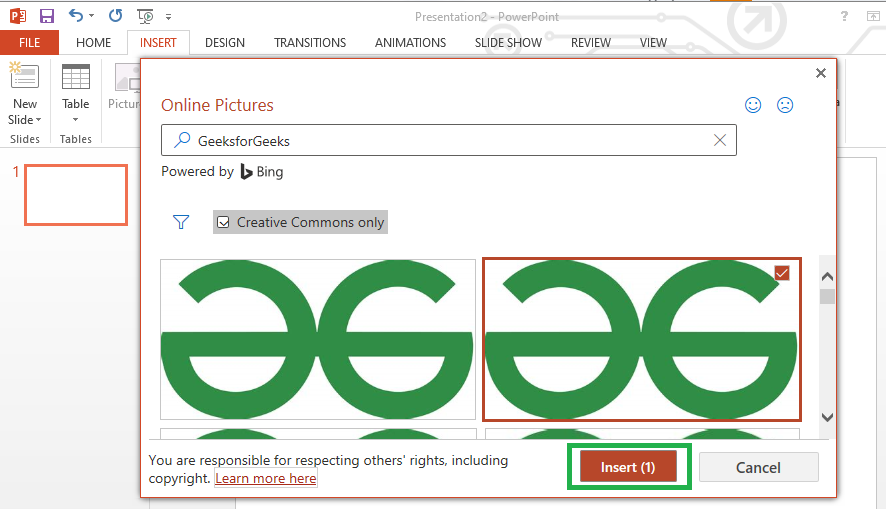Click the Undo arrow icon
The width and height of the screenshot is (886, 509).
pyautogui.click(x=76, y=16)
